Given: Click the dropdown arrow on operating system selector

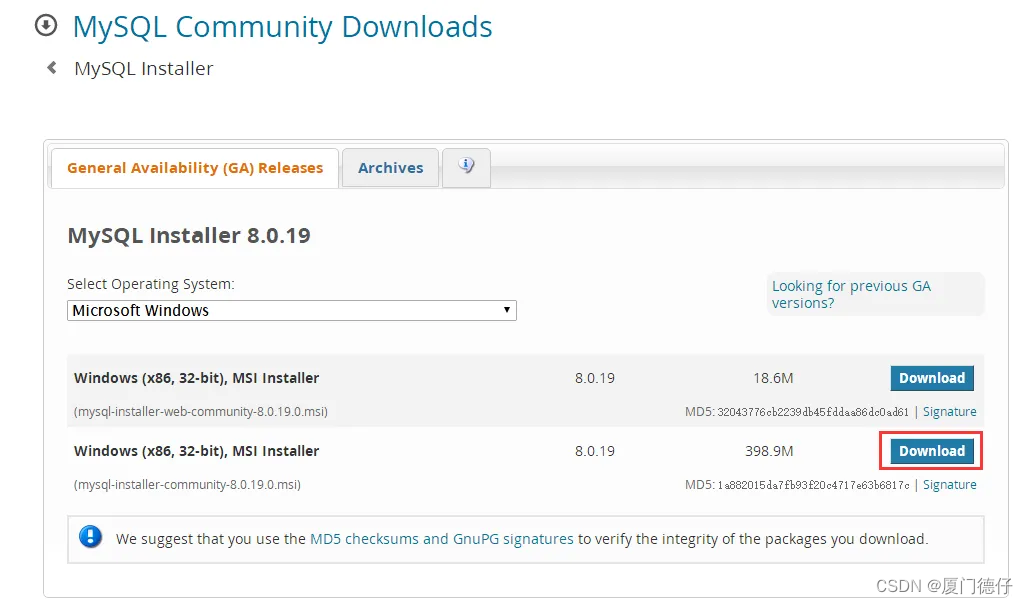Looking at the screenshot, I should tap(506, 310).
